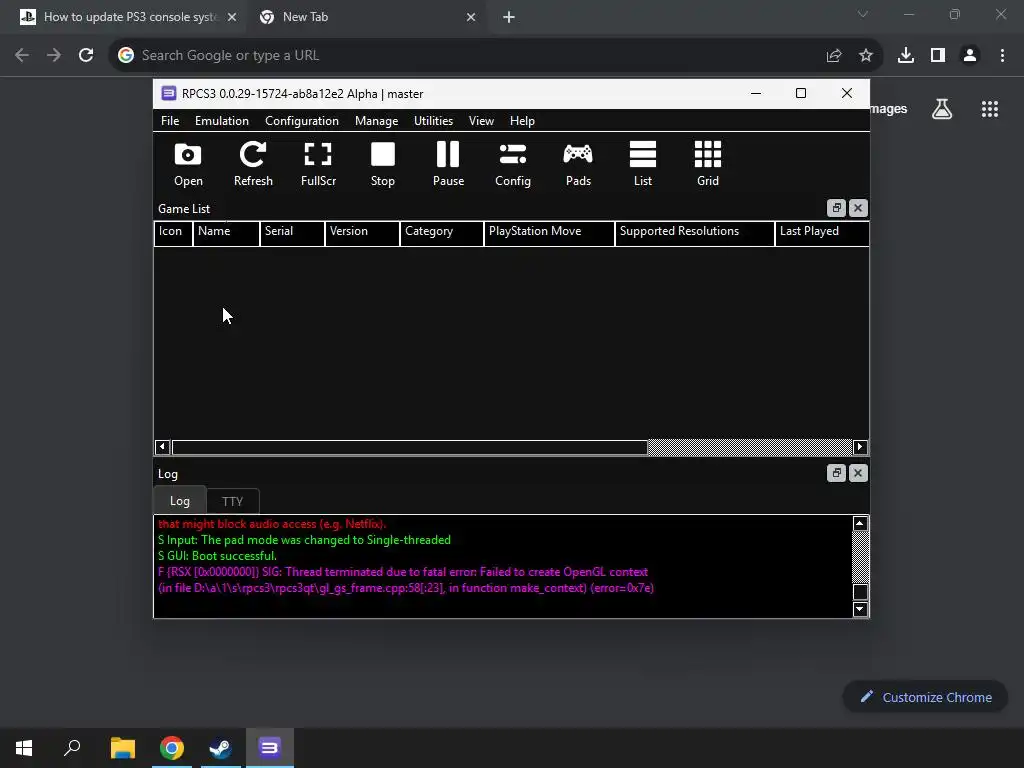The image size is (1024, 768).
Task: Open the File menu
Action: coord(170,121)
